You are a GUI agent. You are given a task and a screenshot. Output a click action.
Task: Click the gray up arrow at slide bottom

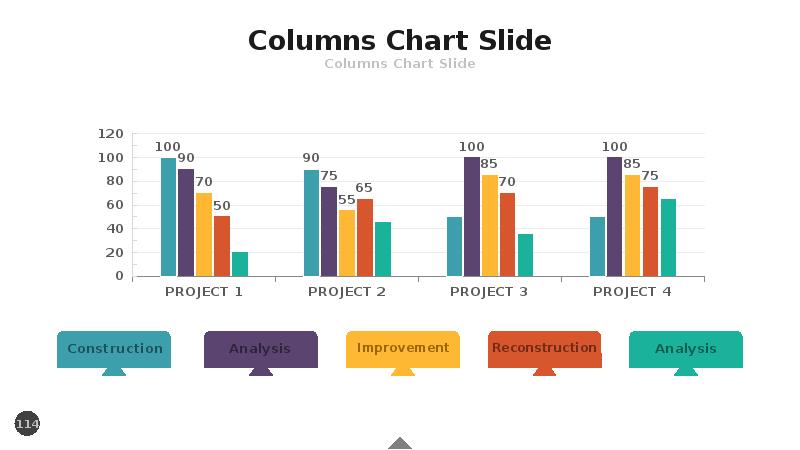[x=400, y=443]
